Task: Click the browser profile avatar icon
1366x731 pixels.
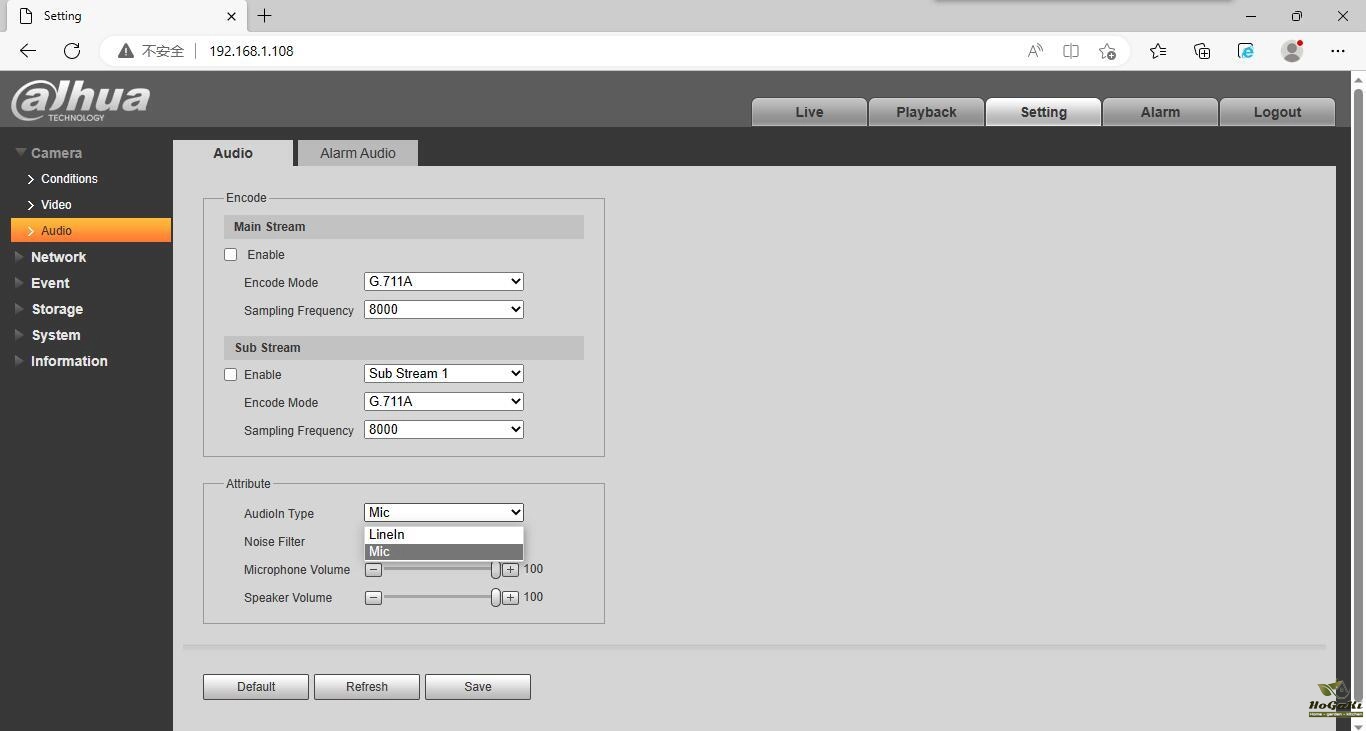Action: click(x=1292, y=51)
